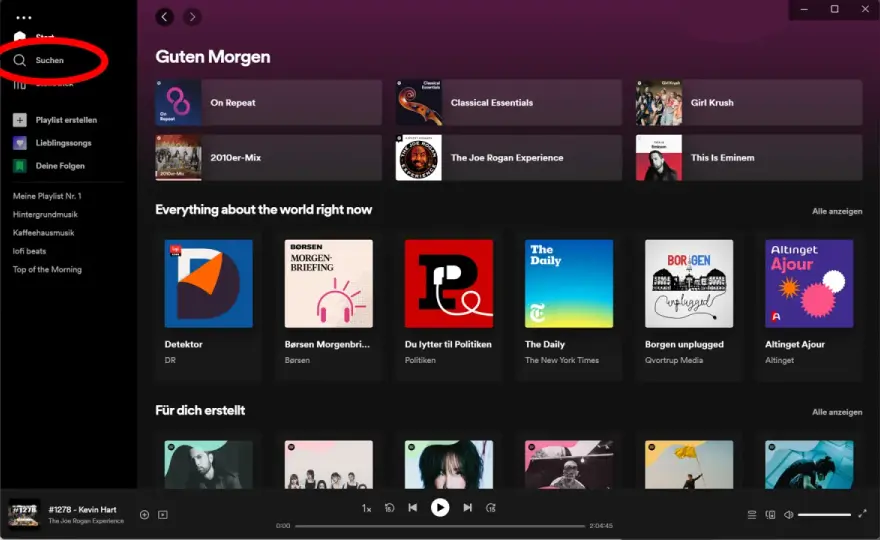Open Meine Playlist Nr. 1
This screenshot has width=880, height=540.
pyautogui.click(x=47, y=196)
